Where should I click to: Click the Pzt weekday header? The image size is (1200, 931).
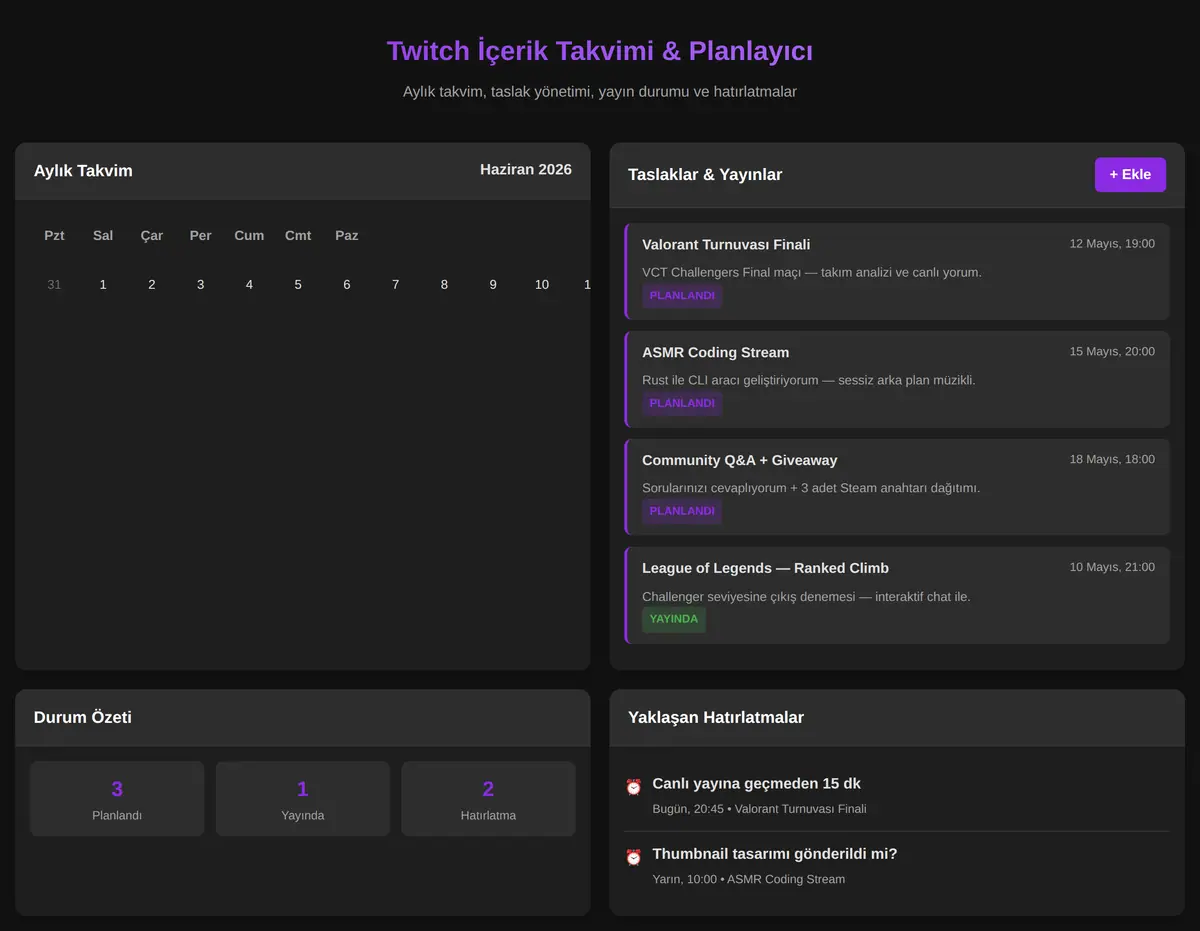click(54, 236)
